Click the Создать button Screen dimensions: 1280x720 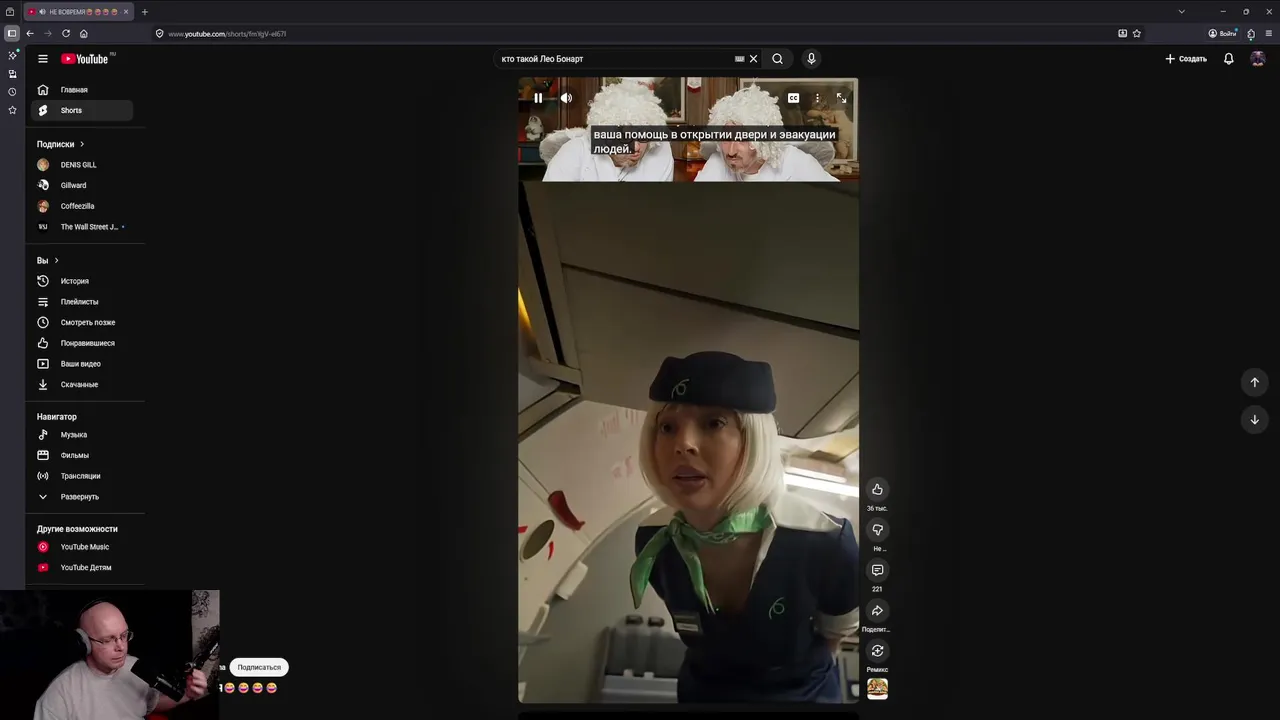click(1186, 59)
